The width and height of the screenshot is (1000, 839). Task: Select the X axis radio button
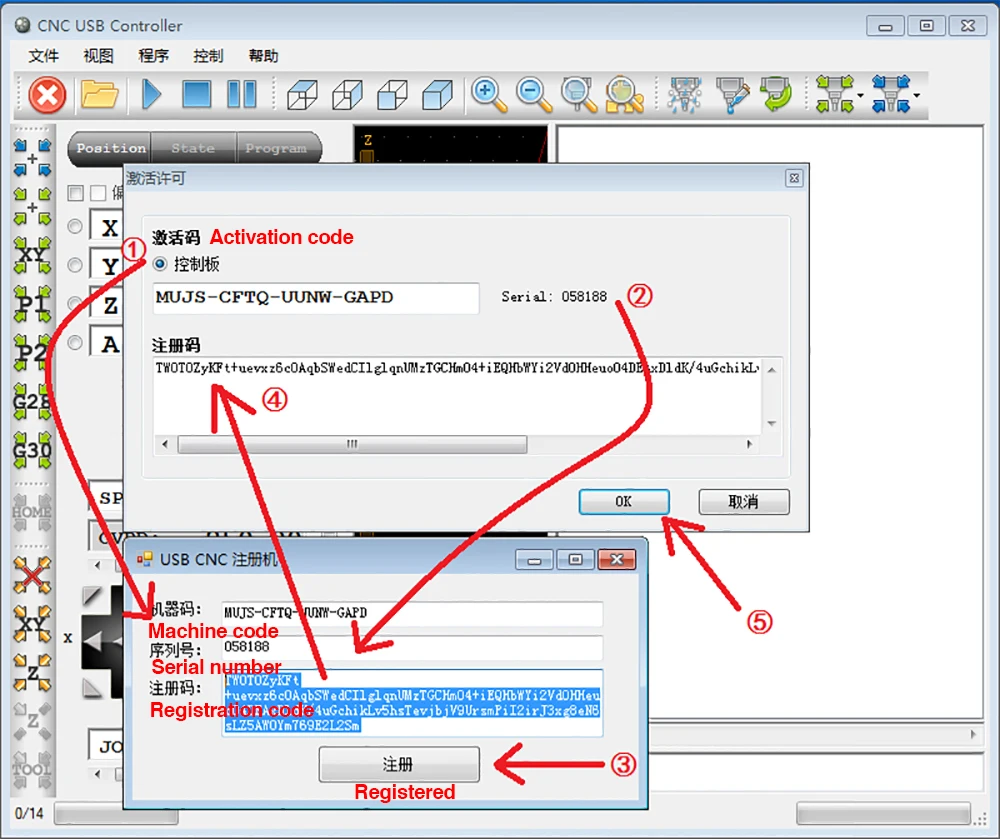75,226
